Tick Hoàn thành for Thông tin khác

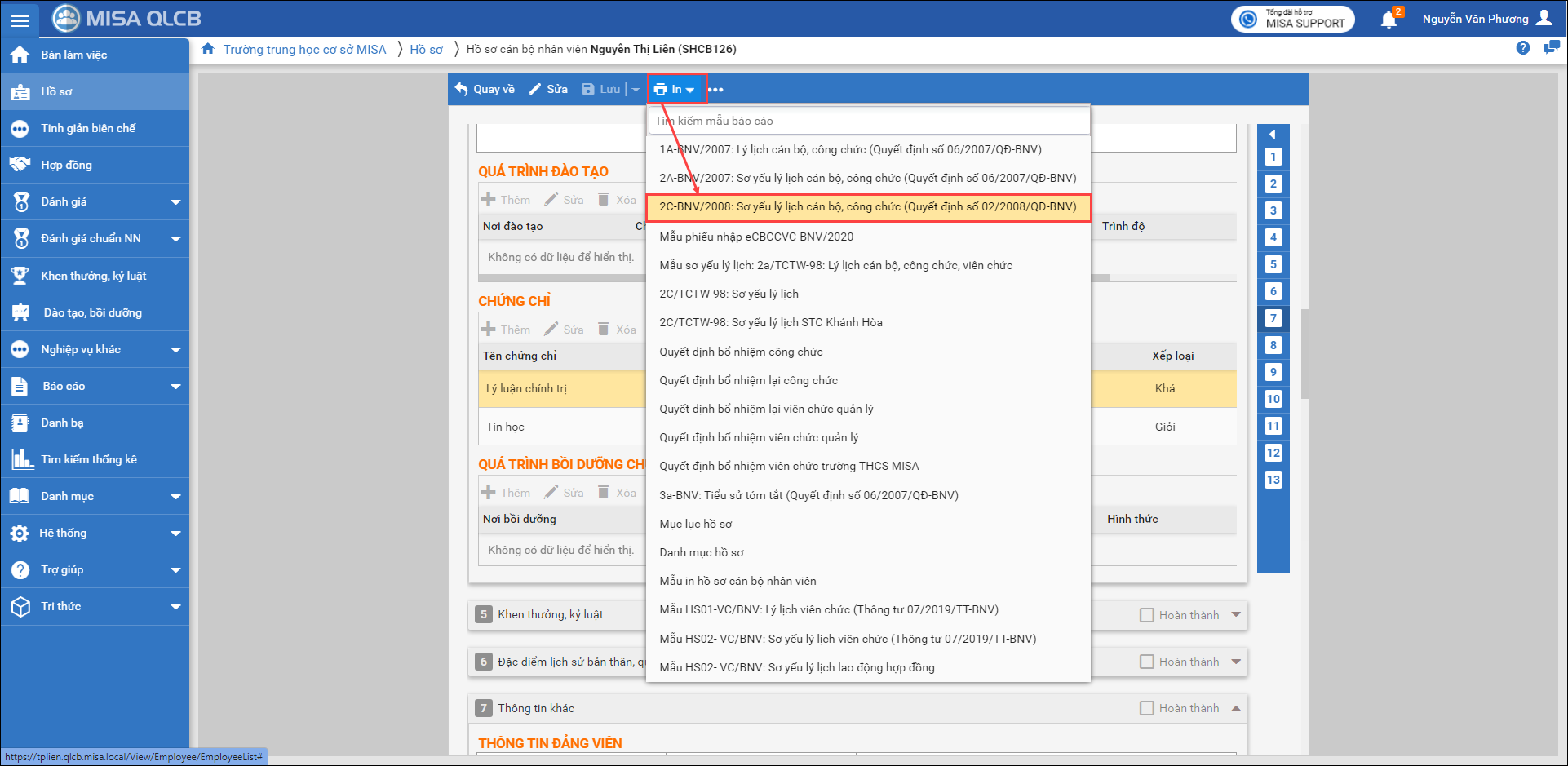pos(1147,708)
